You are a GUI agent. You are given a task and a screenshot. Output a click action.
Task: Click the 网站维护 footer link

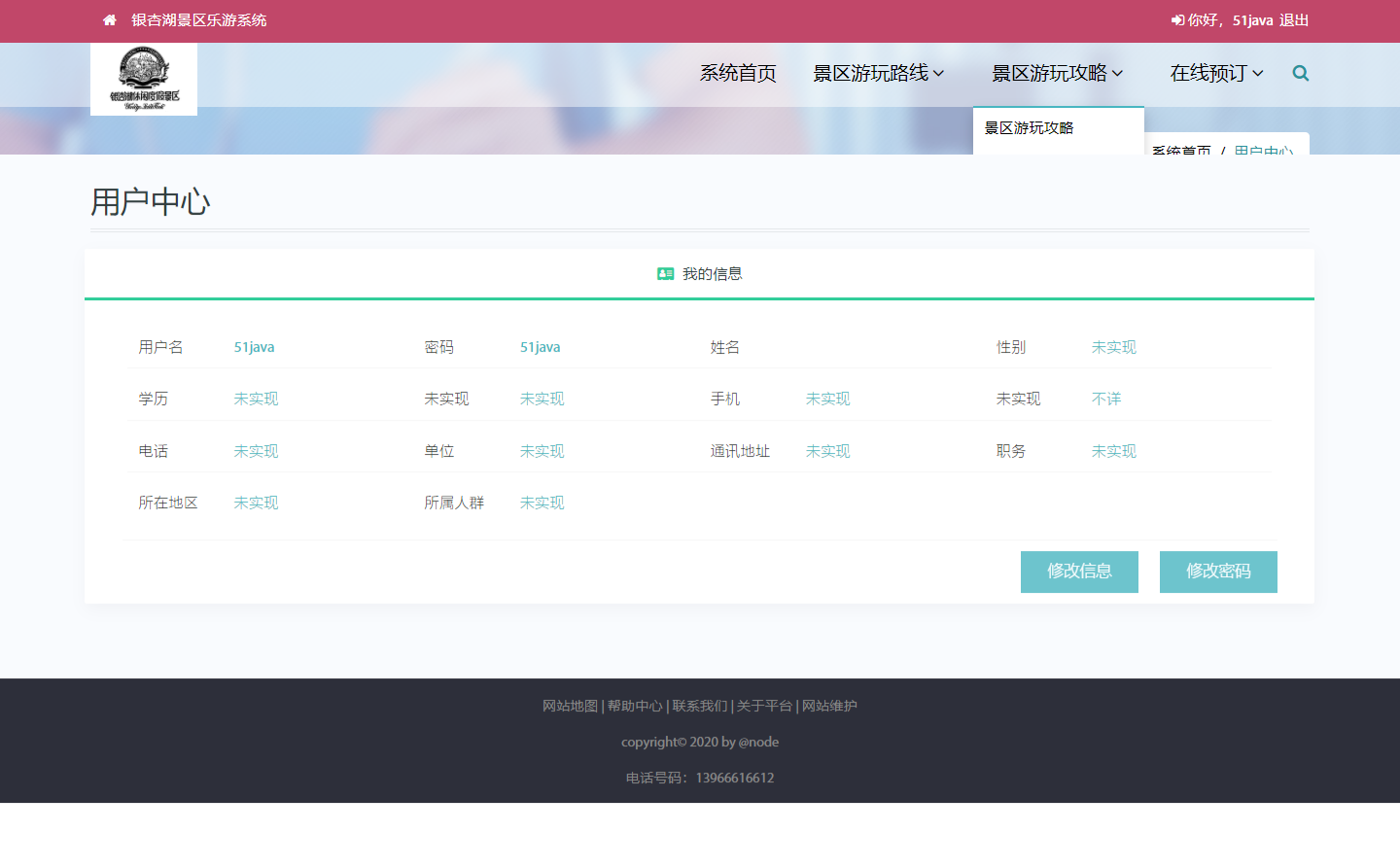tap(829, 706)
